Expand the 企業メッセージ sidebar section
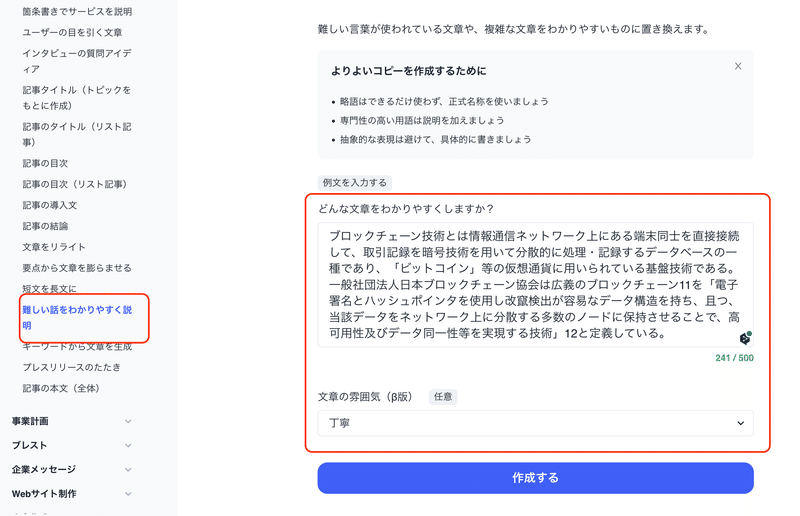The image size is (800, 516). pyautogui.click(x=71, y=469)
